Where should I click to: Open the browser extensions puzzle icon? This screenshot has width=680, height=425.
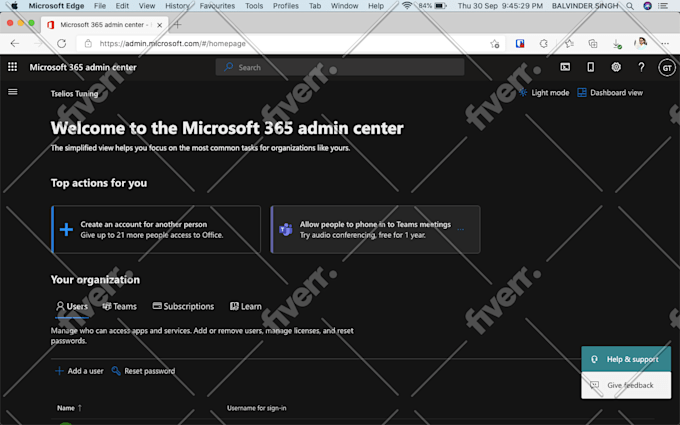tap(543, 43)
